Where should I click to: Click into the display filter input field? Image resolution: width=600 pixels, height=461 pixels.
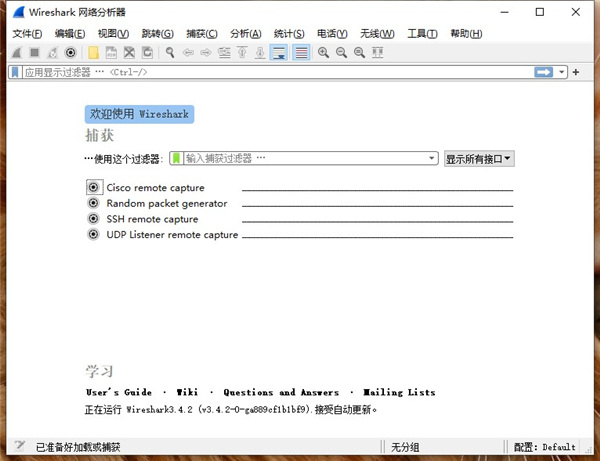(278, 72)
